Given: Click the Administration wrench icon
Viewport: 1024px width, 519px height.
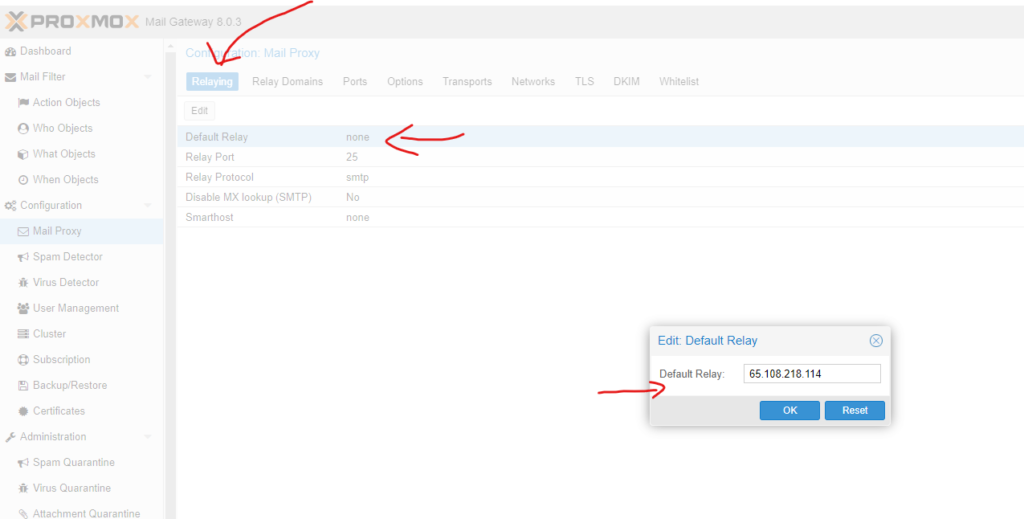Looking at the screenshot, I should 10,437.
